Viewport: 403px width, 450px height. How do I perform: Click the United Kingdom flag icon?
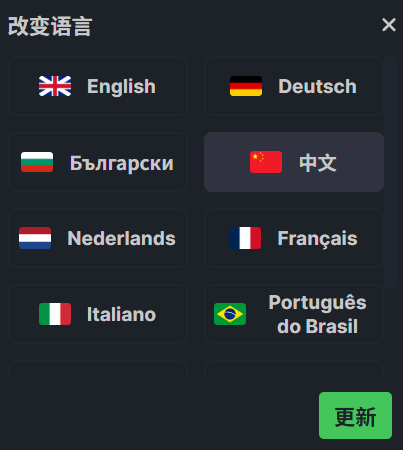[55, 86]
